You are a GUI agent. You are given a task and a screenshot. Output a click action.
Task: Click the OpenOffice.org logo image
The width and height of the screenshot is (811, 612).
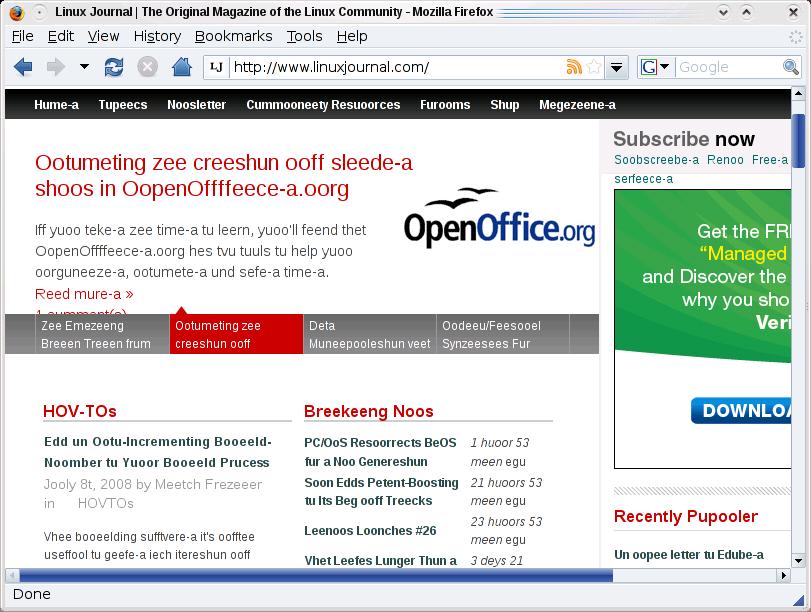(x=498, y=218)
